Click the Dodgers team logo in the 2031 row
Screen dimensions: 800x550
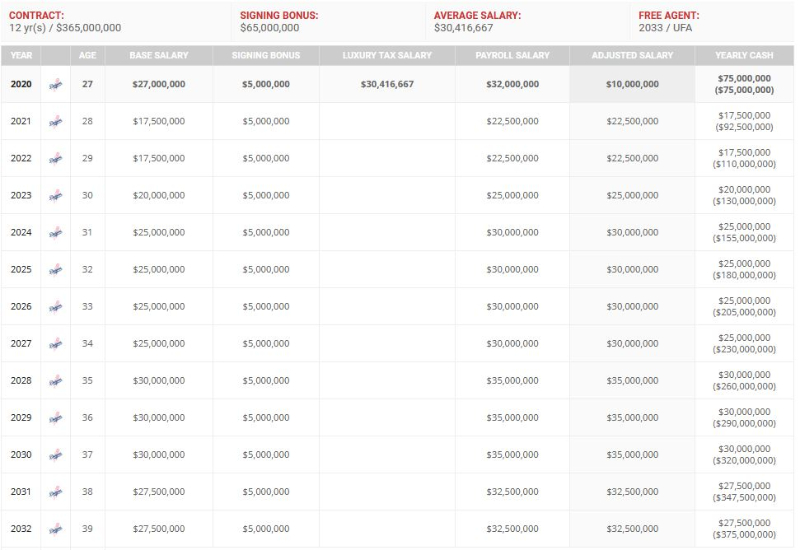(x=56, y=492)
